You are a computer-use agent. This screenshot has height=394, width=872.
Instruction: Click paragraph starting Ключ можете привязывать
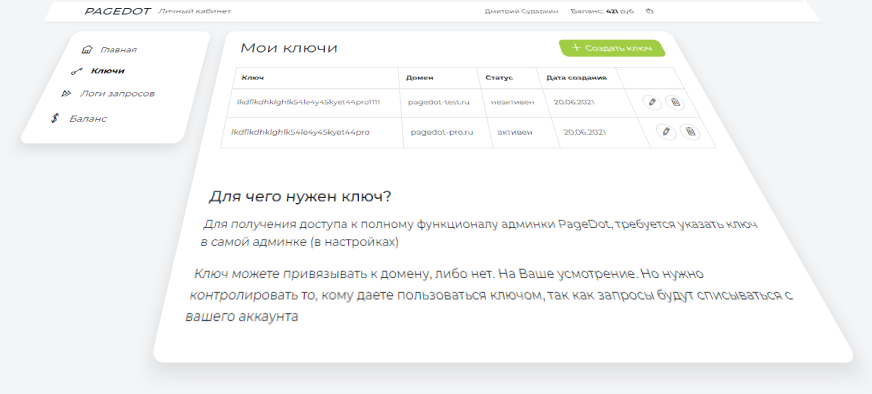tap(489, 295)
